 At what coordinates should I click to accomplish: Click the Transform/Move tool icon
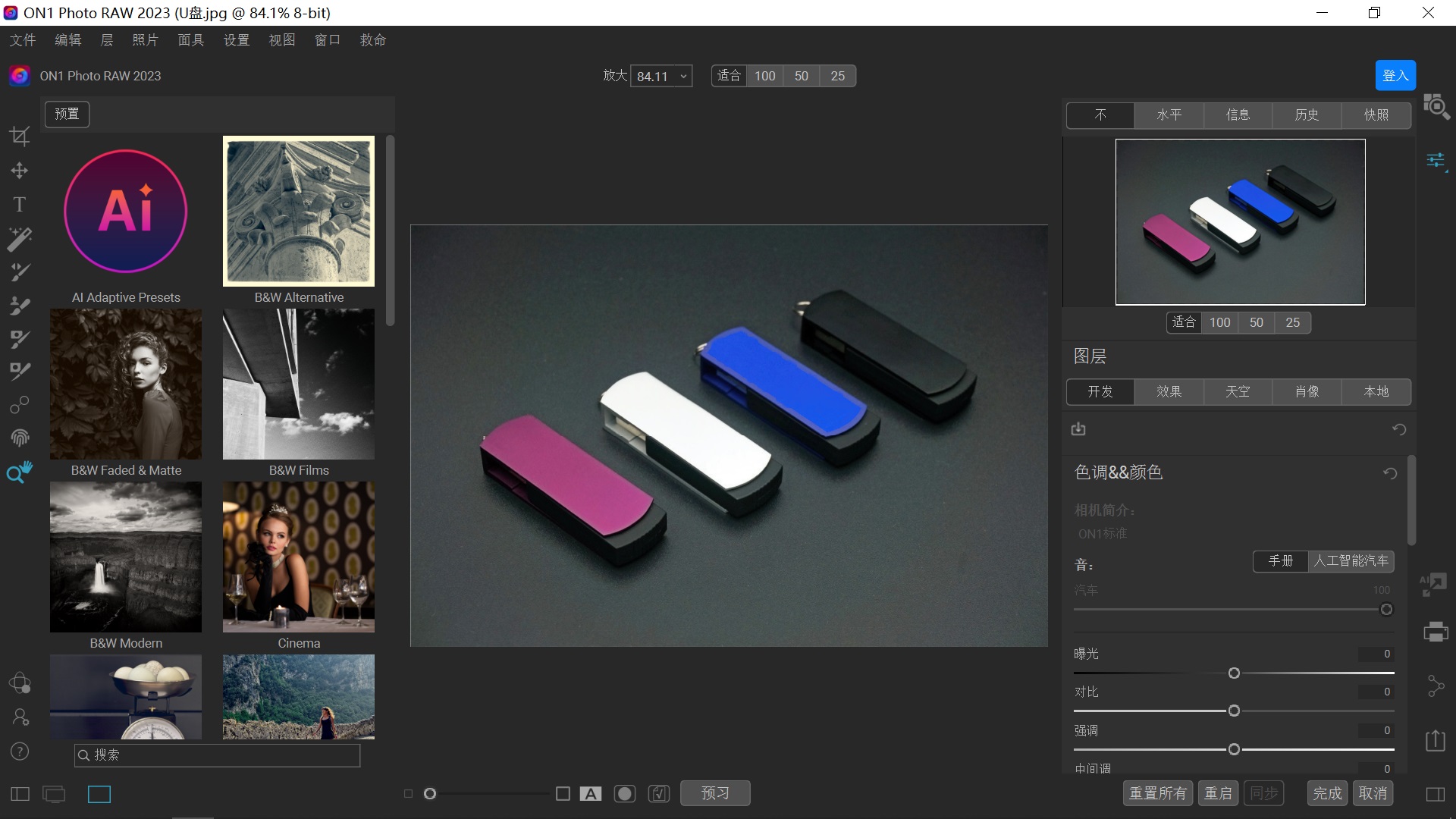(x=18, y=170)
